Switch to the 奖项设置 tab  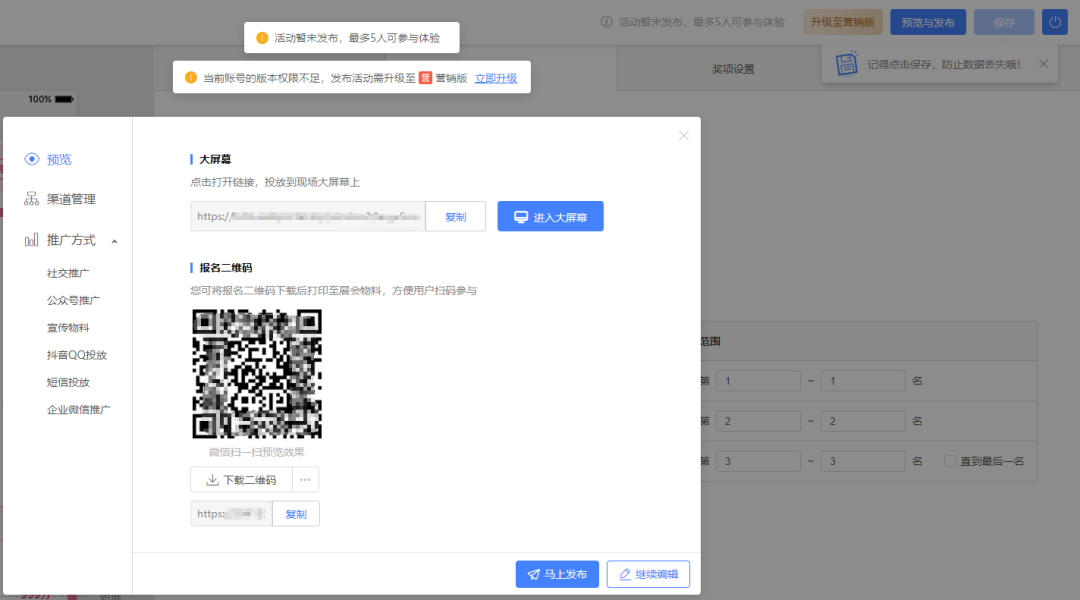tap(733, 69)
